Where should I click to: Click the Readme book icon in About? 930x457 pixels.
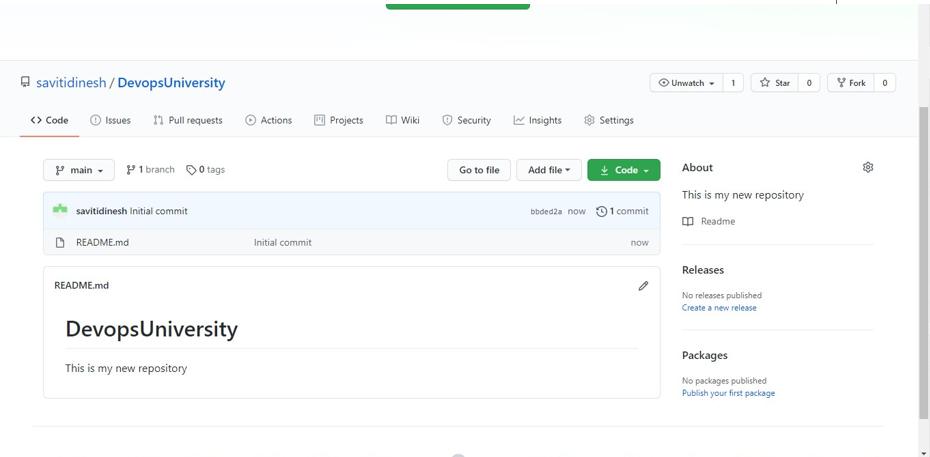pyautogui.click(x=688, y=222)
